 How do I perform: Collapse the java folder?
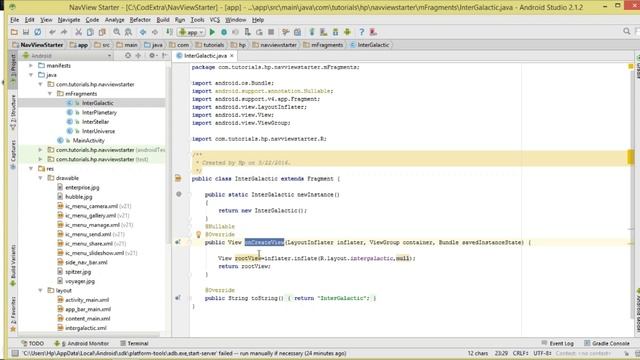click(31, 75)
